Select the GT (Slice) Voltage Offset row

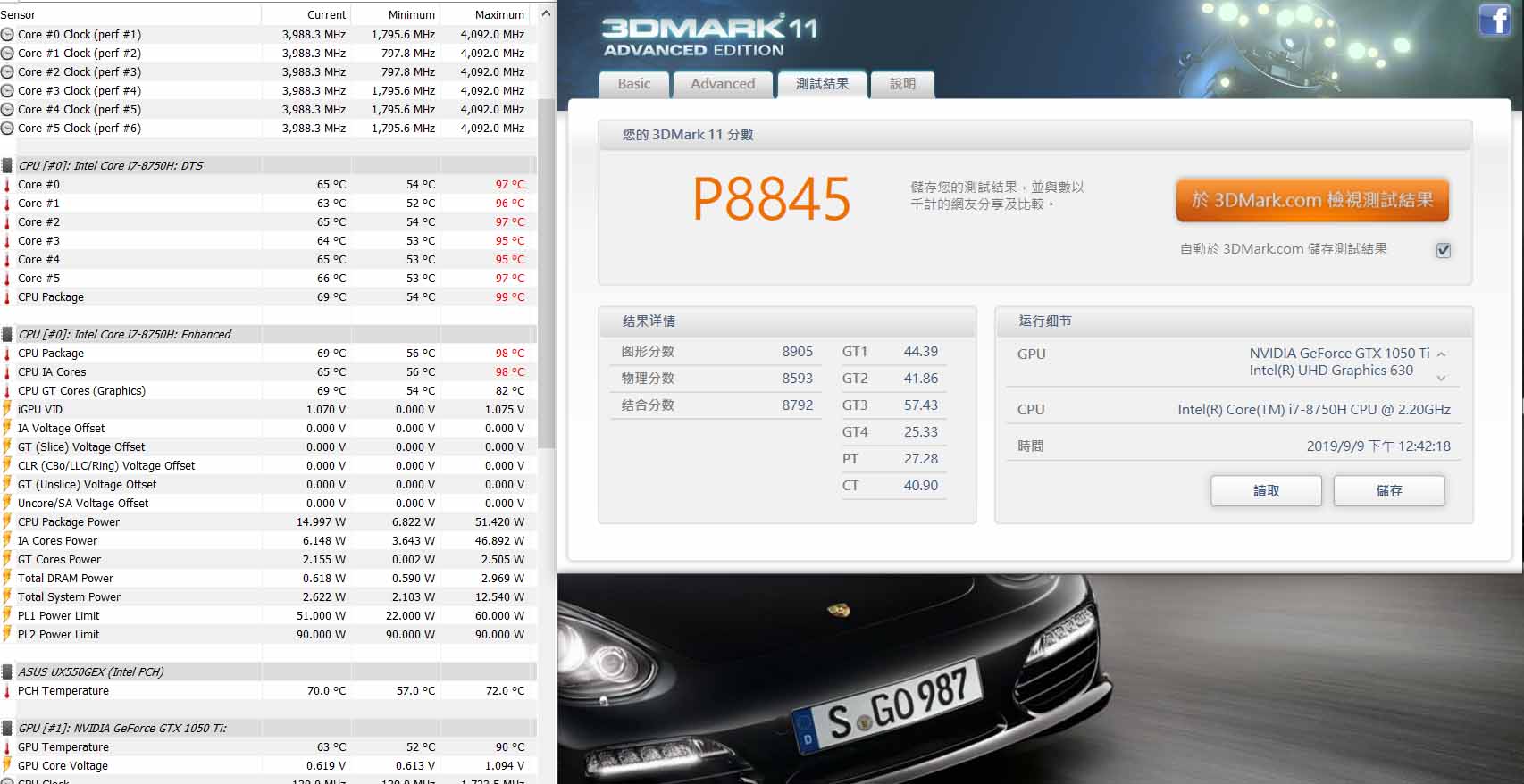(x=268, y=447)
